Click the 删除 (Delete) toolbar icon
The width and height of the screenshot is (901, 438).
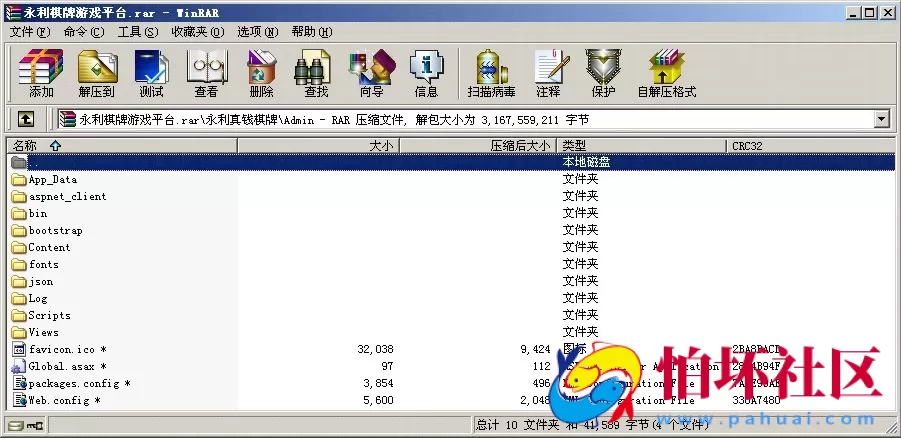261,74
